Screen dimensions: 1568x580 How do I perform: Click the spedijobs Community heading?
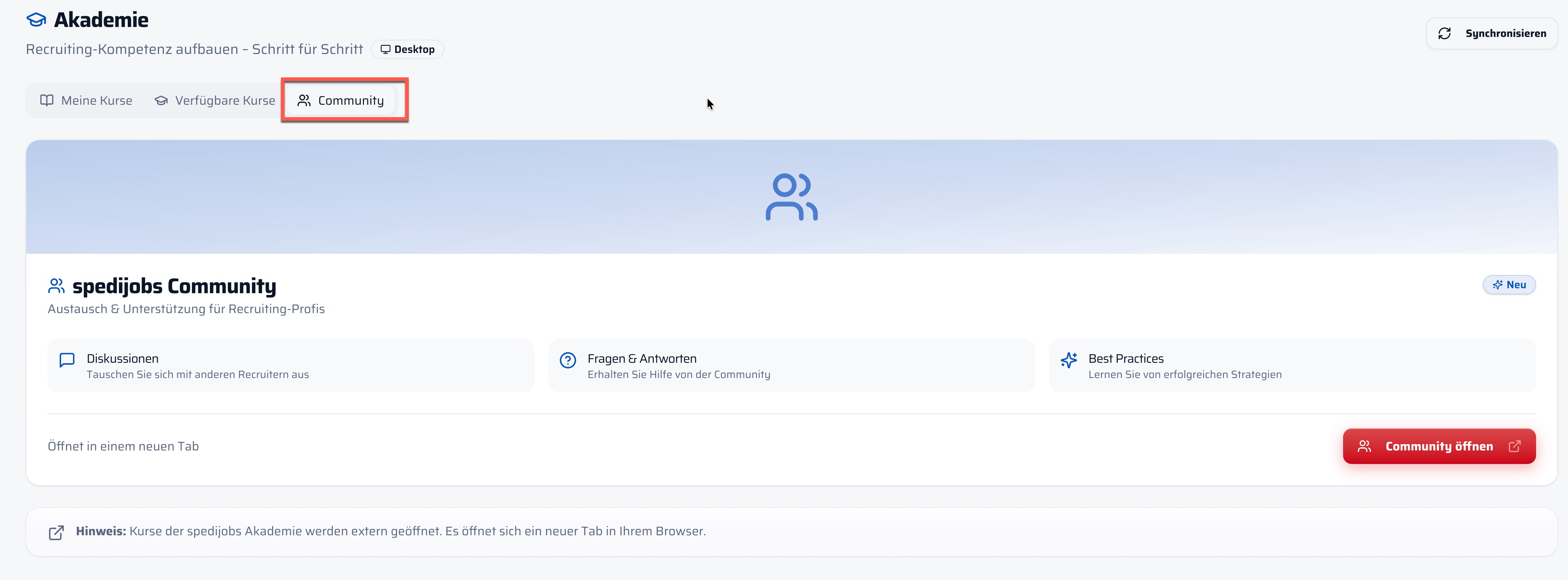point(174,286)
